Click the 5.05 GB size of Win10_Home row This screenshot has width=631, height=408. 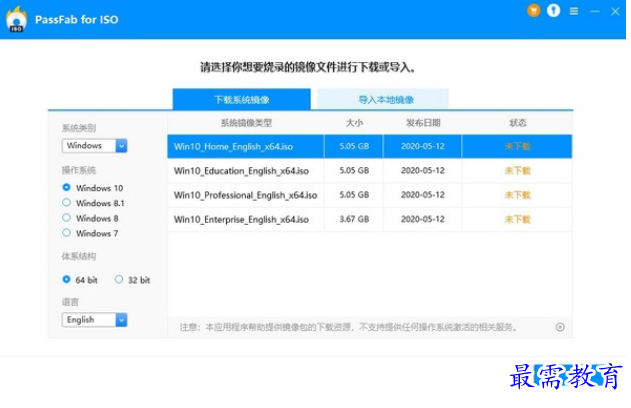pyautogui.click(x=354, y=146)
